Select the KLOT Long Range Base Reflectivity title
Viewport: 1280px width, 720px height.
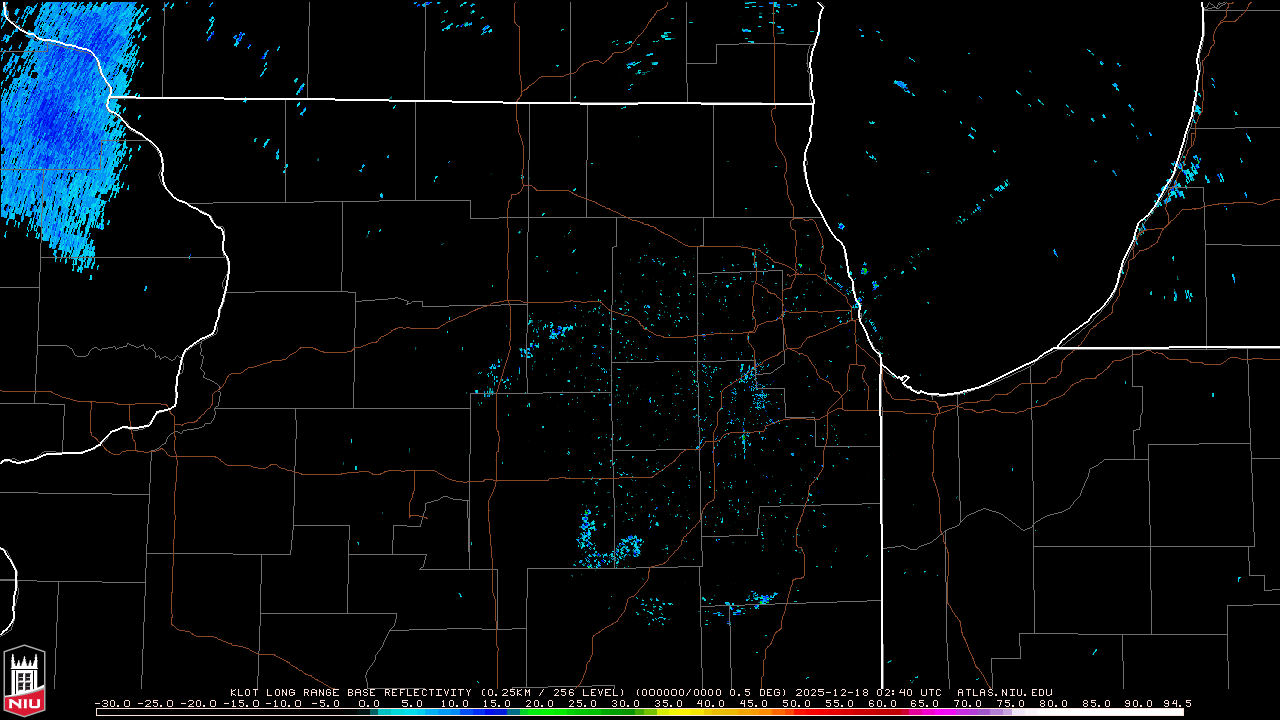[351, 692]
